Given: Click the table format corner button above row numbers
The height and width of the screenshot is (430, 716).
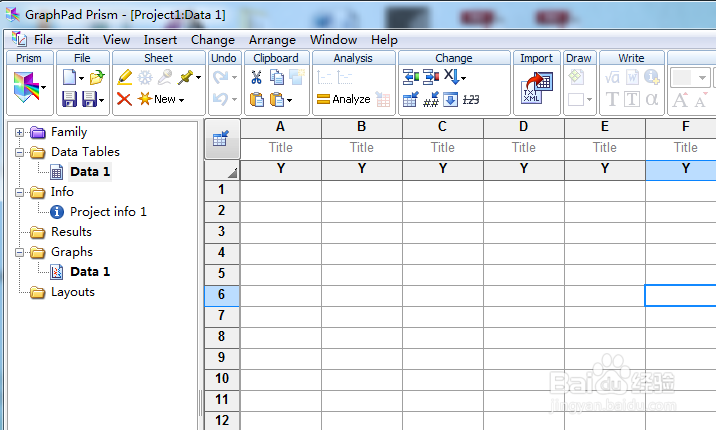Looking at the screenshot, I should (x=221, y=138).
